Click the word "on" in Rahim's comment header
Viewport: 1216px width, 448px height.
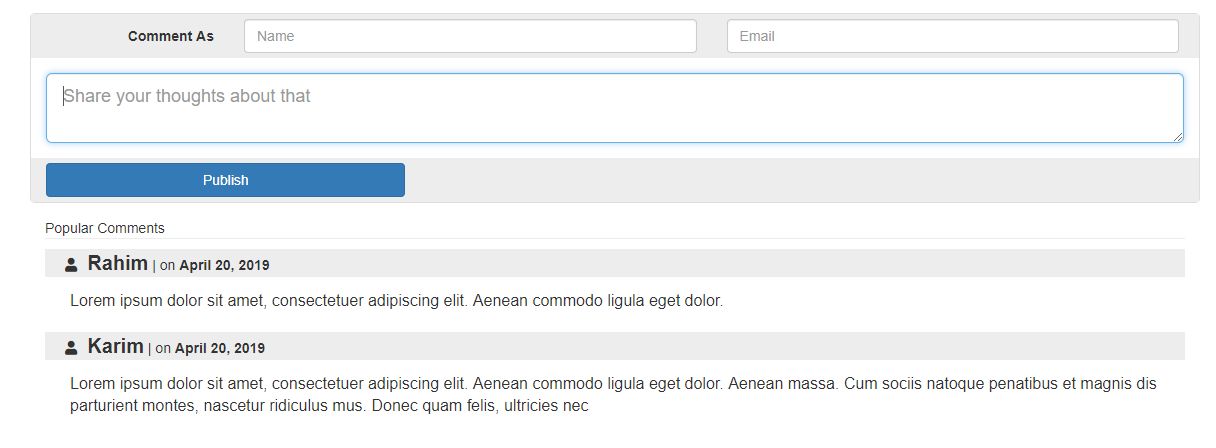click(167, 266)
